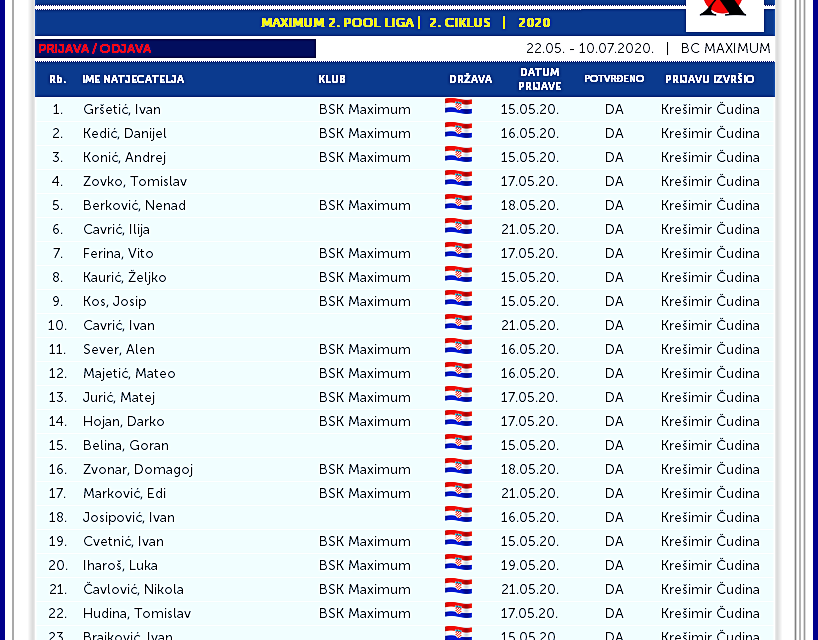The height and width of the screenshot is (640, 818).
Task: Click the DRŽAVA column header
Action: (471, 79)
